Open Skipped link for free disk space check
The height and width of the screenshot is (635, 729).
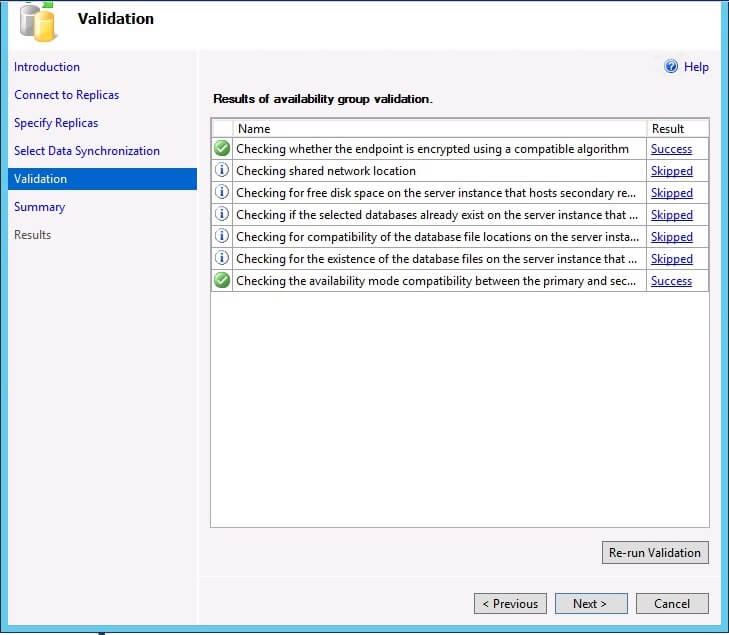coord(671,193)
